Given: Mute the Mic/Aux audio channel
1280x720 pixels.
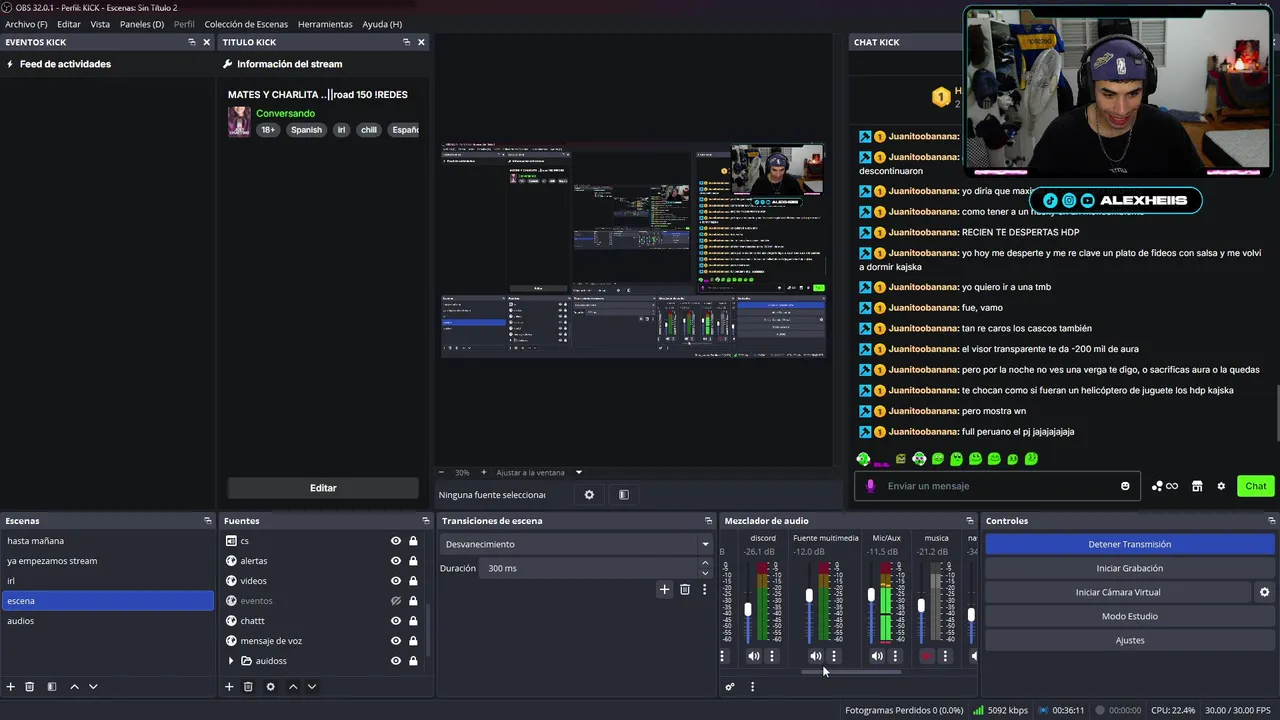Looking at the screenshot, I should pos(877,656).
